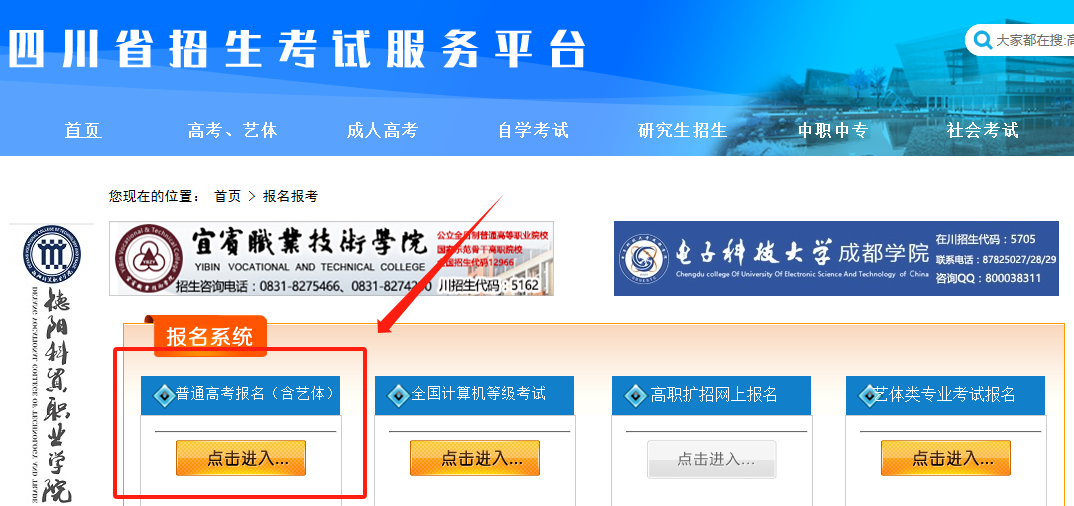Click the Deyang college circular emblem

click(51, 255)
